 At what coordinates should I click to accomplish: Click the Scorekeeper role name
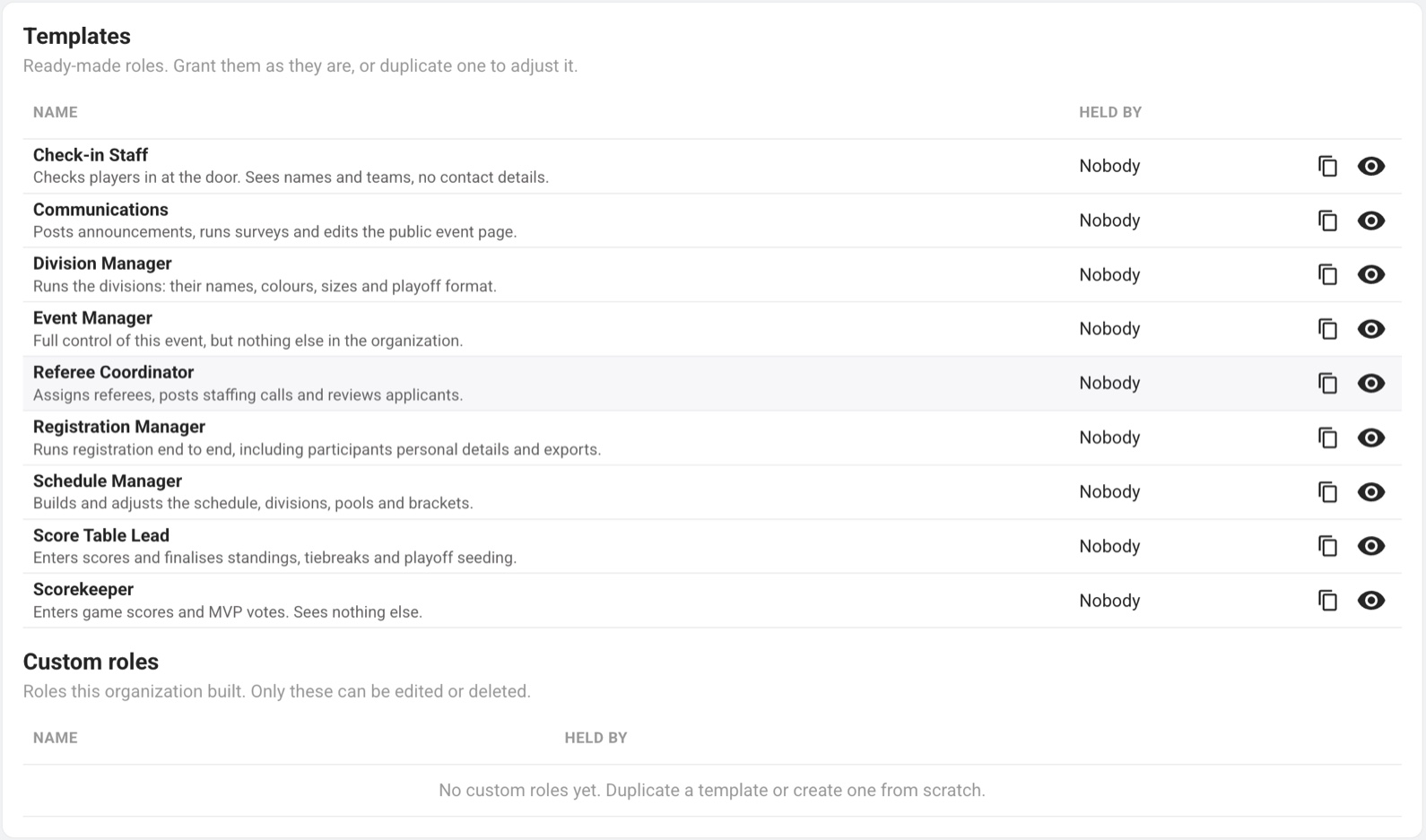[83, 589]
